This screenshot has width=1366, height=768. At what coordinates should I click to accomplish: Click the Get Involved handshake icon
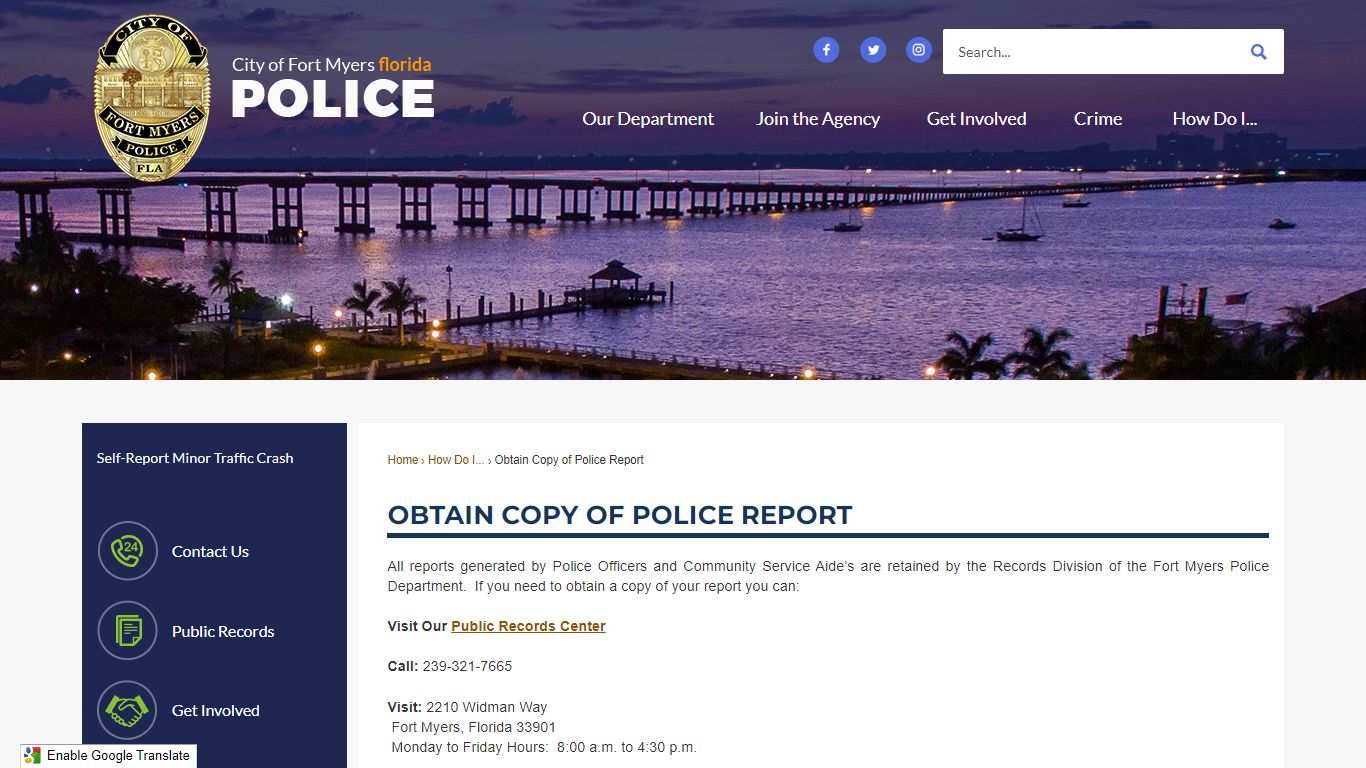pyautogui.click(x=128, y=710)
